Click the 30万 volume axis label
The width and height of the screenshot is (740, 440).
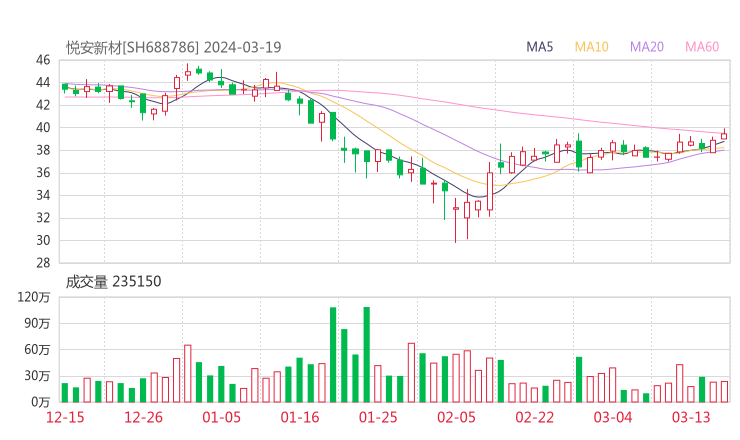coord(37,376)
